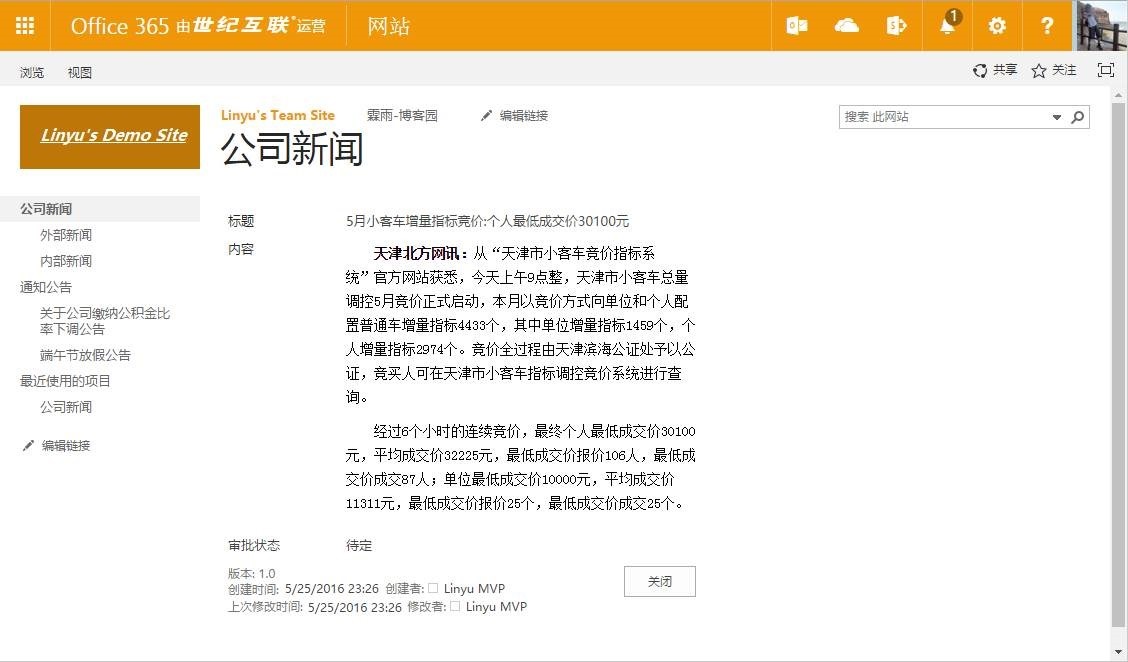This screenshot has width=1128, height=662.
Task: Click the Office 365 brand text
Action: [x=119, y=27]
